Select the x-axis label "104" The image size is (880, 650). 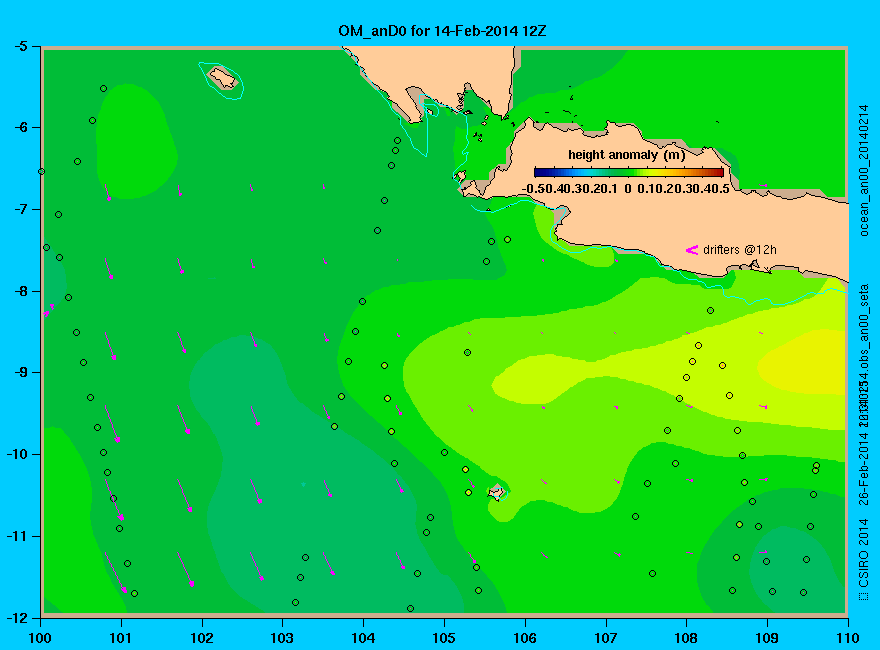pos(363,638)
